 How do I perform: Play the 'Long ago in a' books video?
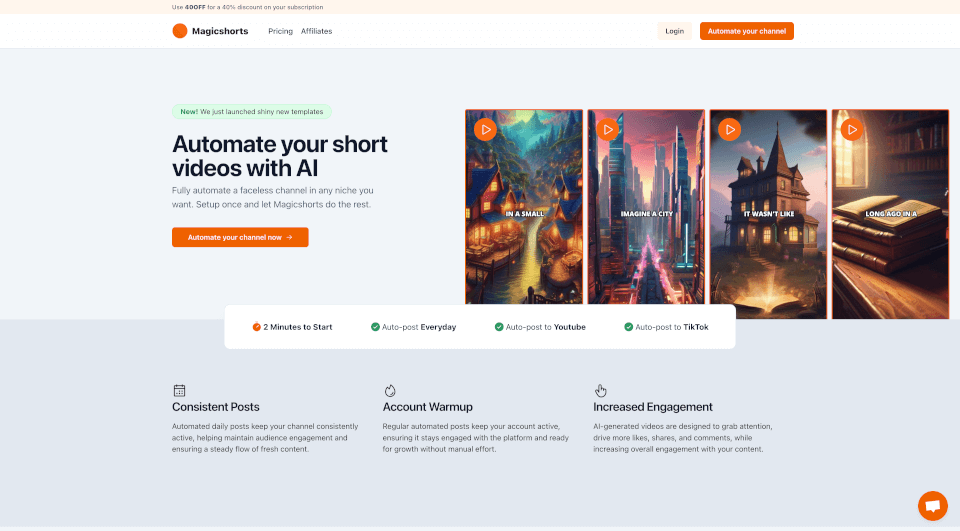851,129
